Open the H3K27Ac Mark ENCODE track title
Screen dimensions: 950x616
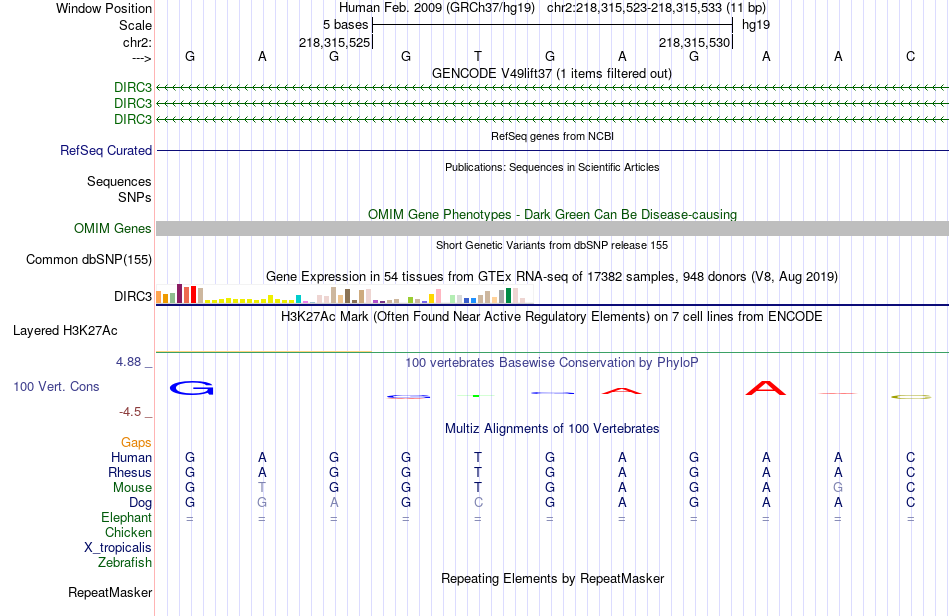[x=552, y=317]
